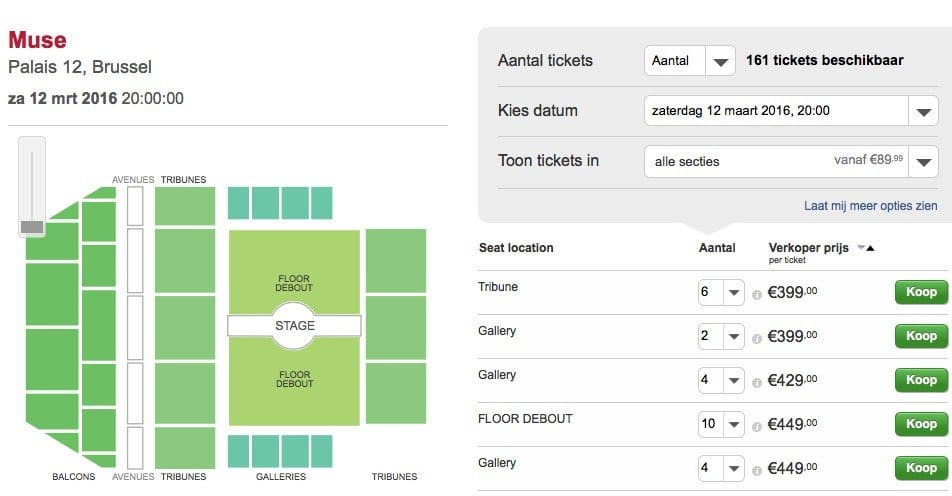
Task: Click the STAGE circle on the map
Action: pos(294,325)
